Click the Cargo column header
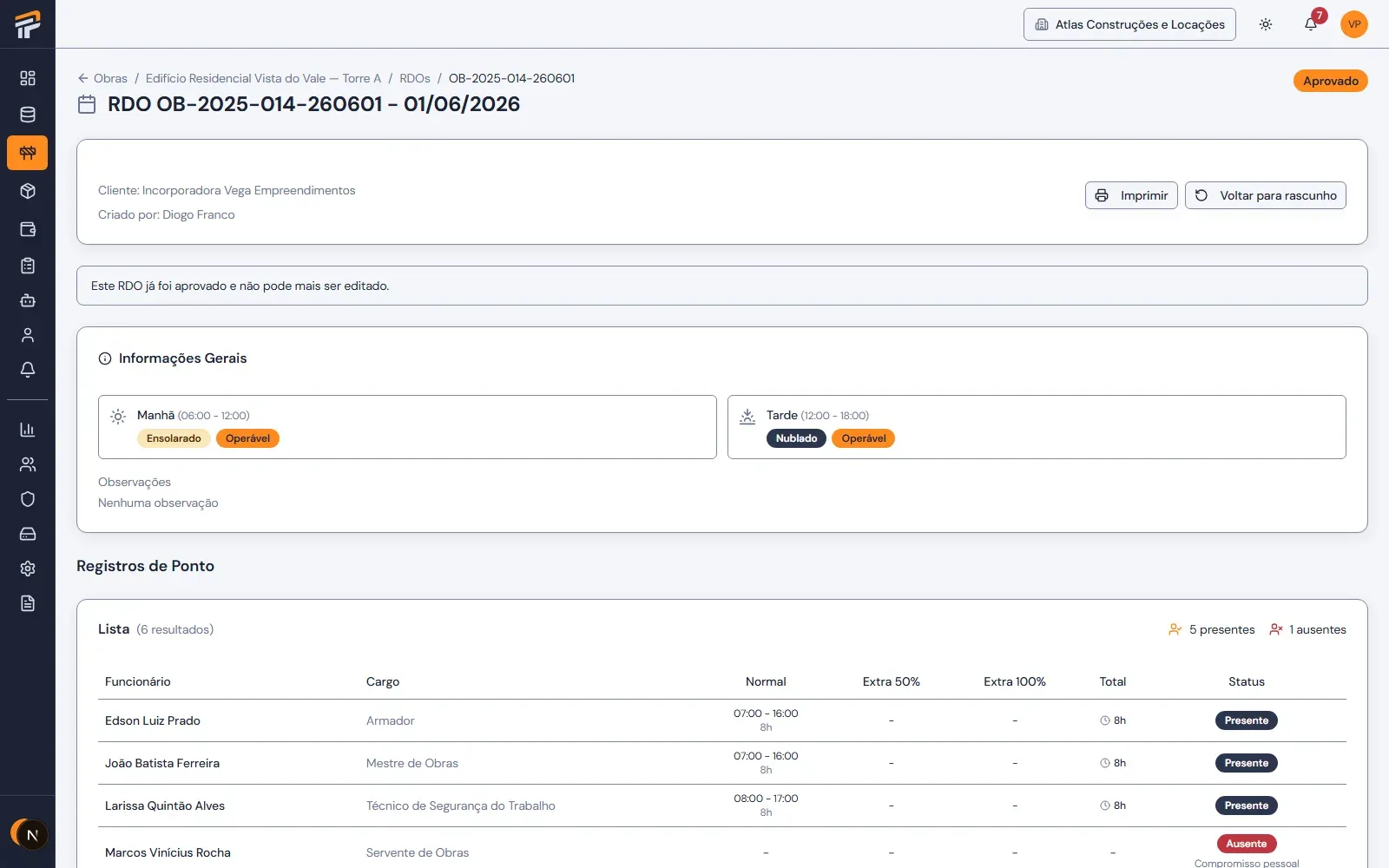The width and height of the screenshot is (1389, 868). click(x=383, y=681)
